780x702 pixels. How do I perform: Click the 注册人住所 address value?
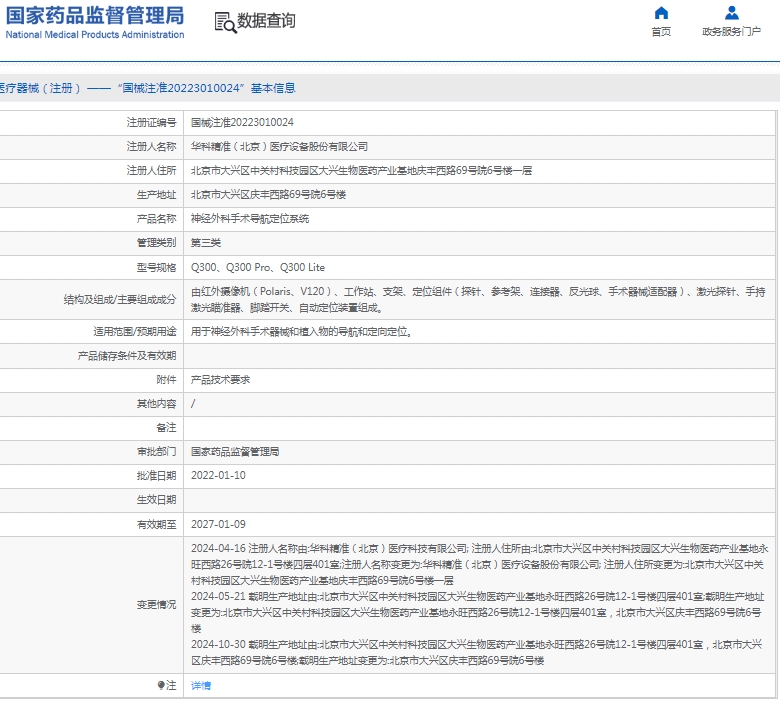click(362, 171)
